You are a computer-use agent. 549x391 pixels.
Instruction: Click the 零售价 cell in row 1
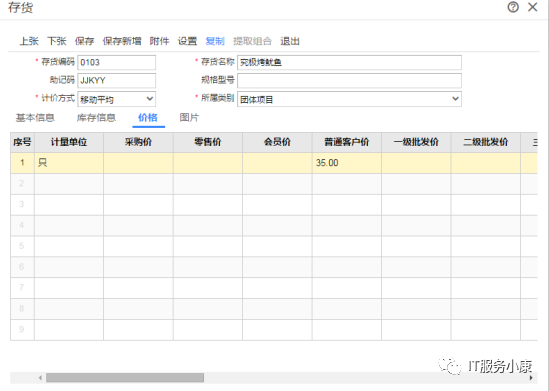pos(208,163)
